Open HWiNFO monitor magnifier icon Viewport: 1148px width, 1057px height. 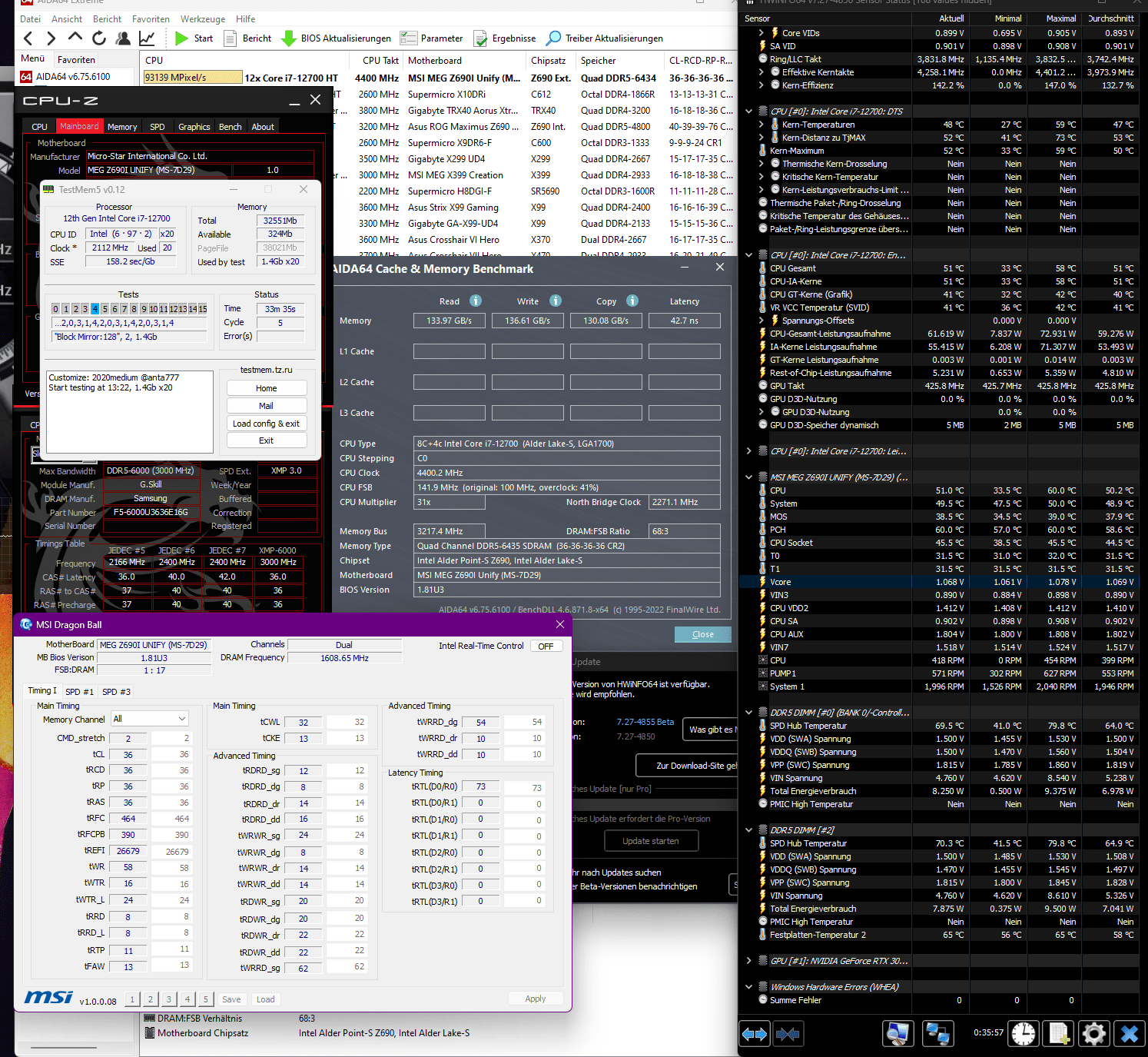click(897, 1034)
